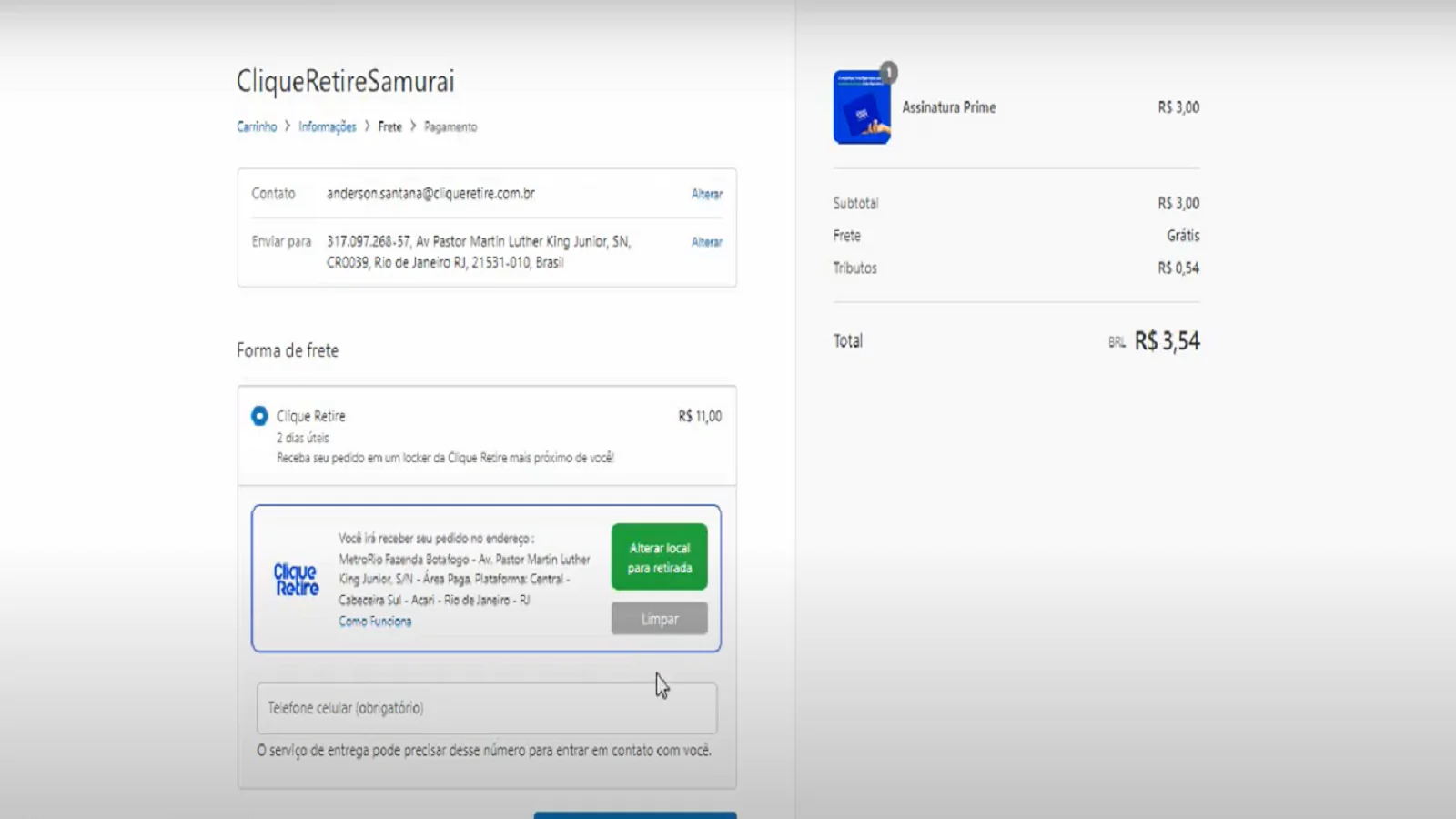This screenshot has height=819, width=1456.
Task: Click the chevron after Informações breadcrumb
Action: [x=368, y=126]
